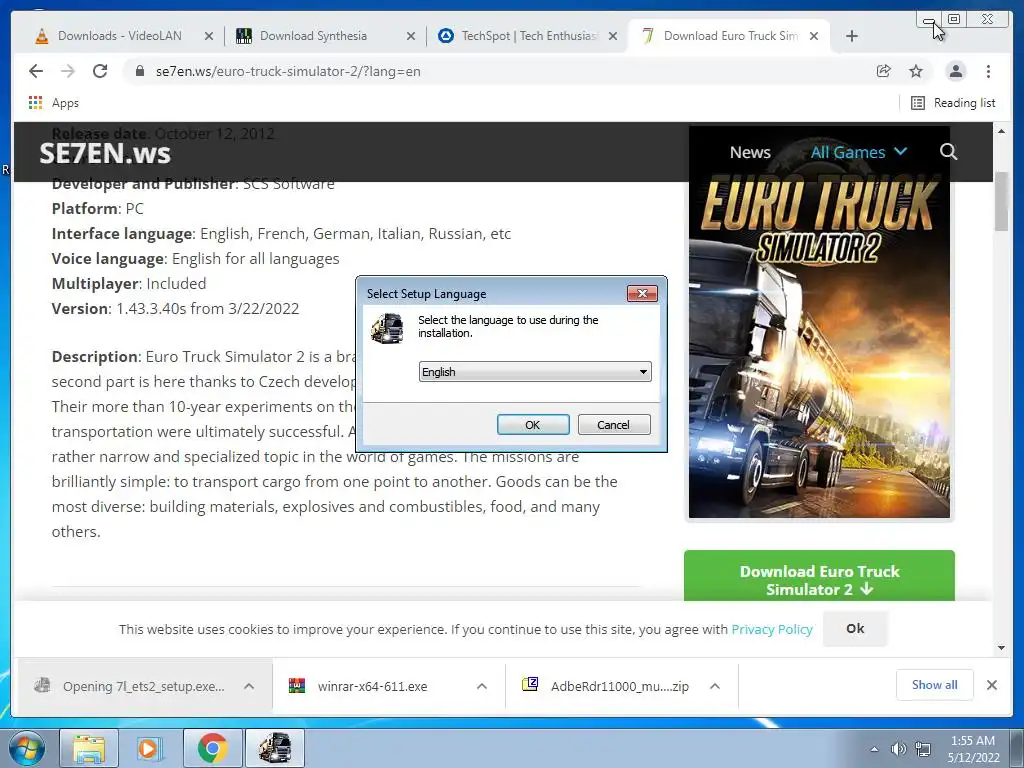Cancel the Select Setup Language dialog

[613, 424]
